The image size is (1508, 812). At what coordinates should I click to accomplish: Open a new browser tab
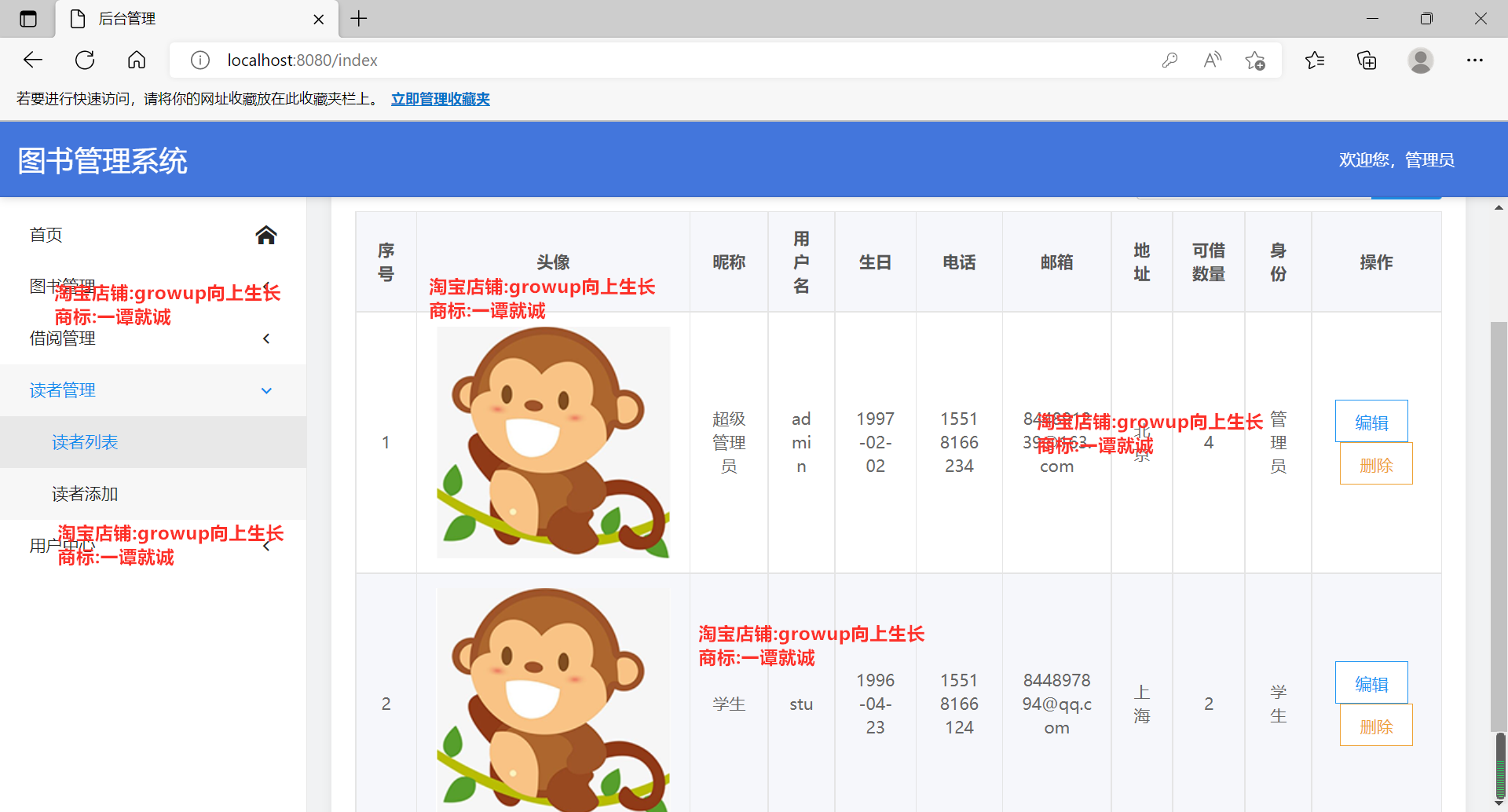(359, 19)
